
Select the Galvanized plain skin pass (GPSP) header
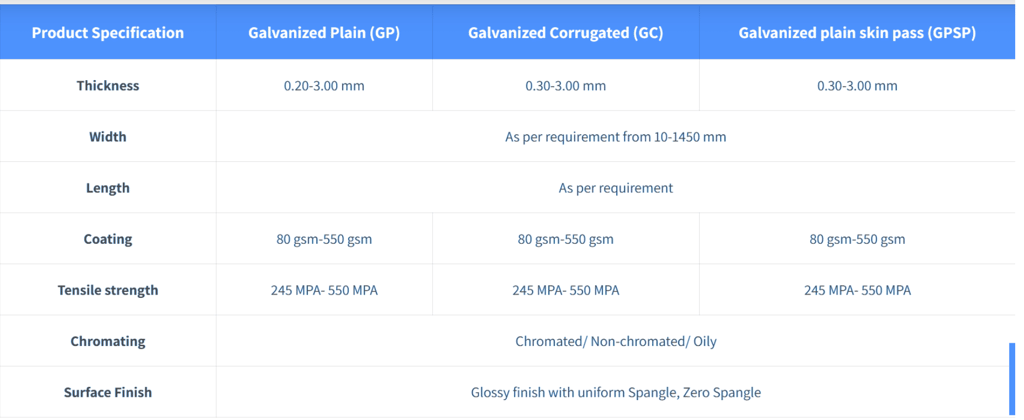point(857,33)
